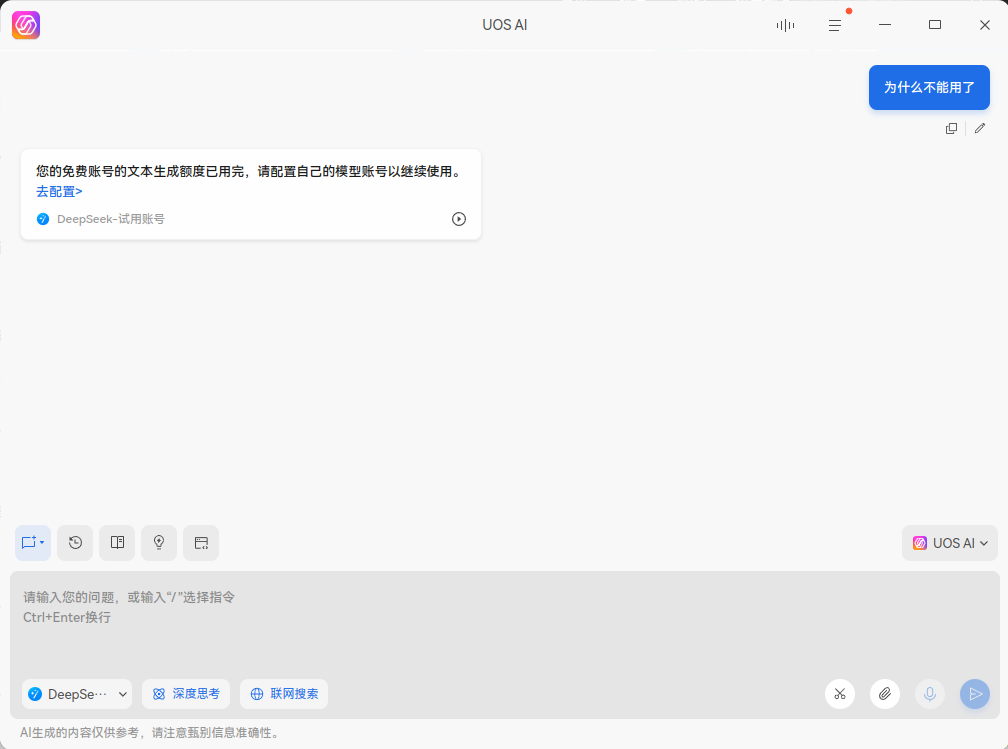Toggle 联网搜索 web search
This screenshot has width=1008, height=749.
(284, 694)
